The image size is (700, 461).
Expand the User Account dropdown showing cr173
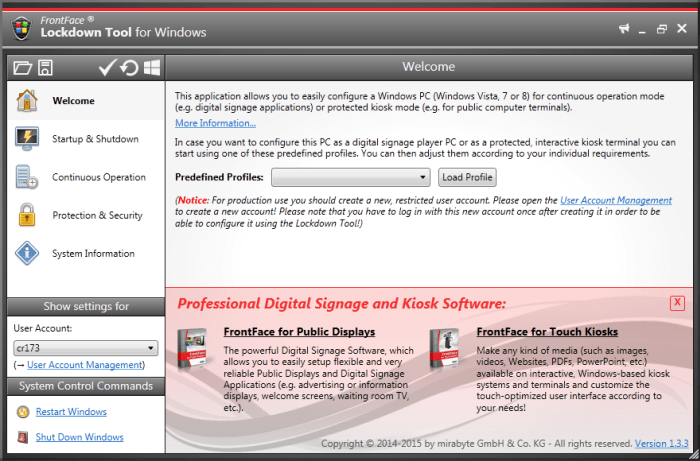click(85, 348)
